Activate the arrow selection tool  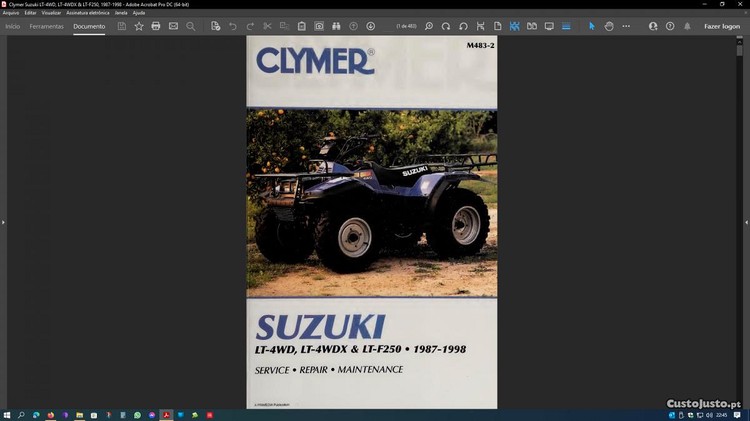pyautogui.click(x=591, y=26)
